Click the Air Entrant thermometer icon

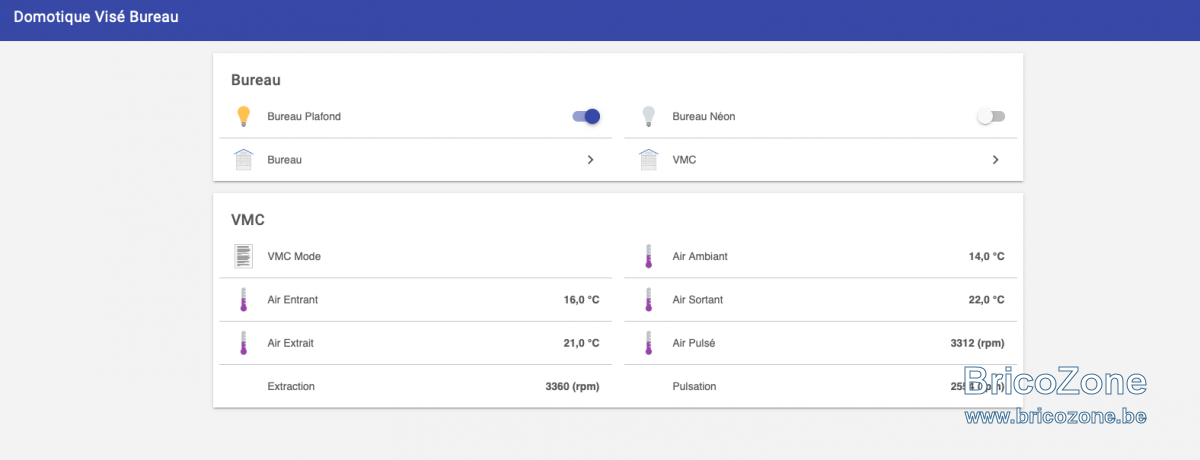243,300
